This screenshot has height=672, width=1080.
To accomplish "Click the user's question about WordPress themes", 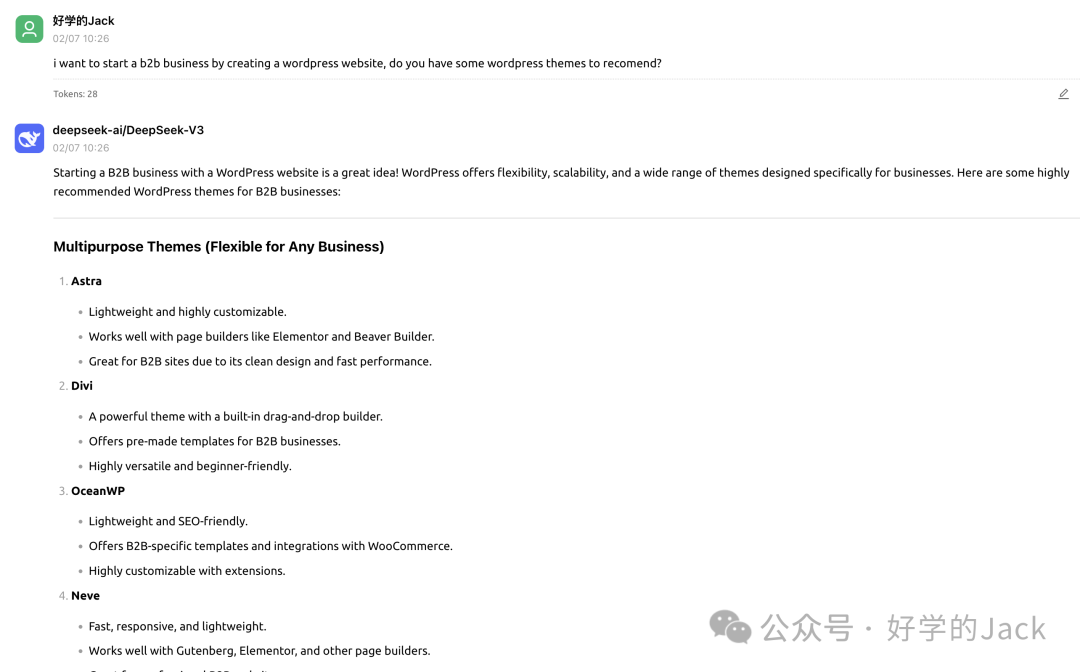I will click(x=357, y=63).
